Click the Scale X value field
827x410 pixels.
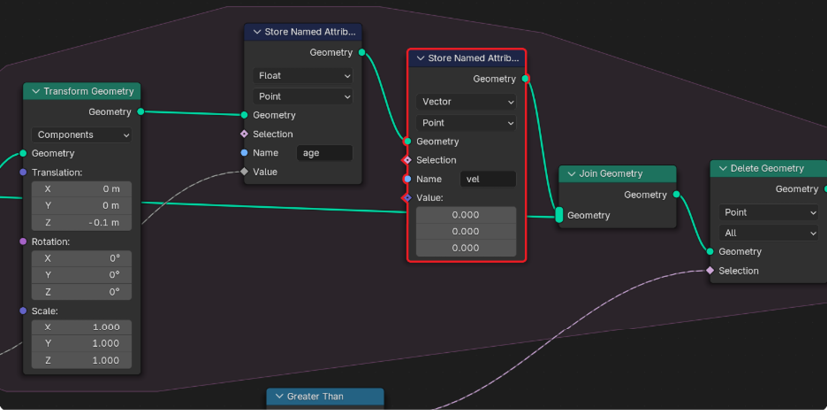pos(82,327)
